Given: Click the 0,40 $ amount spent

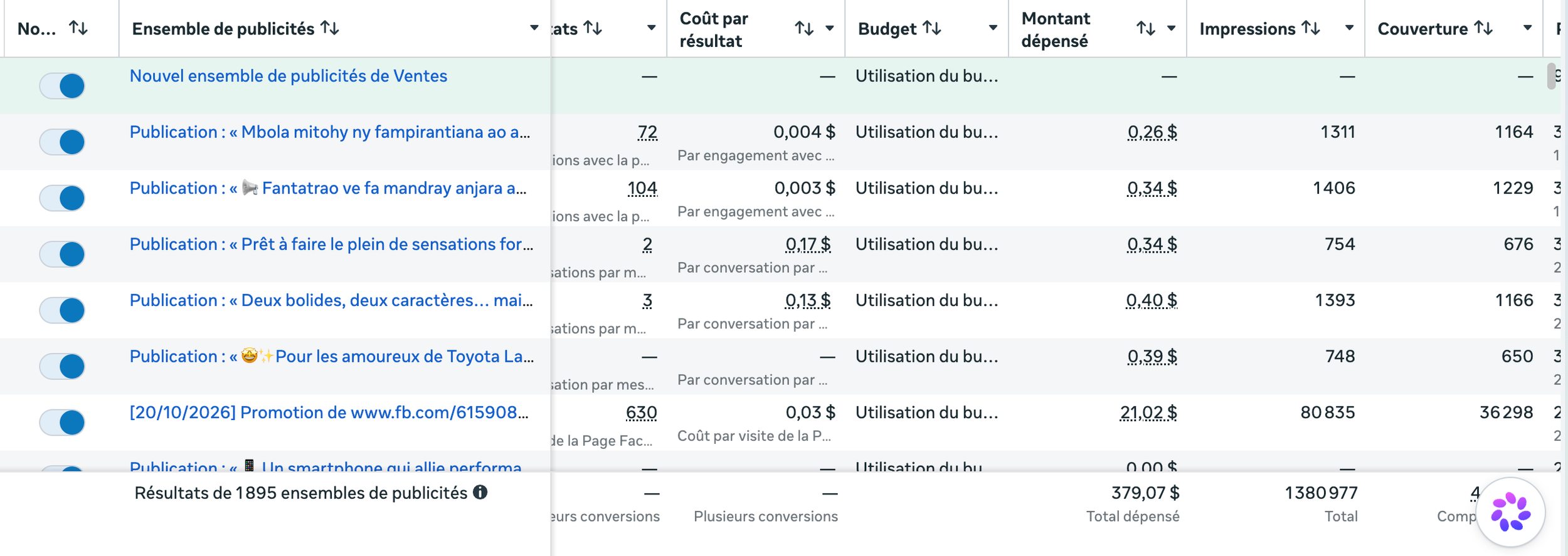Looking at the screenshot, I should pos(1152,300).
